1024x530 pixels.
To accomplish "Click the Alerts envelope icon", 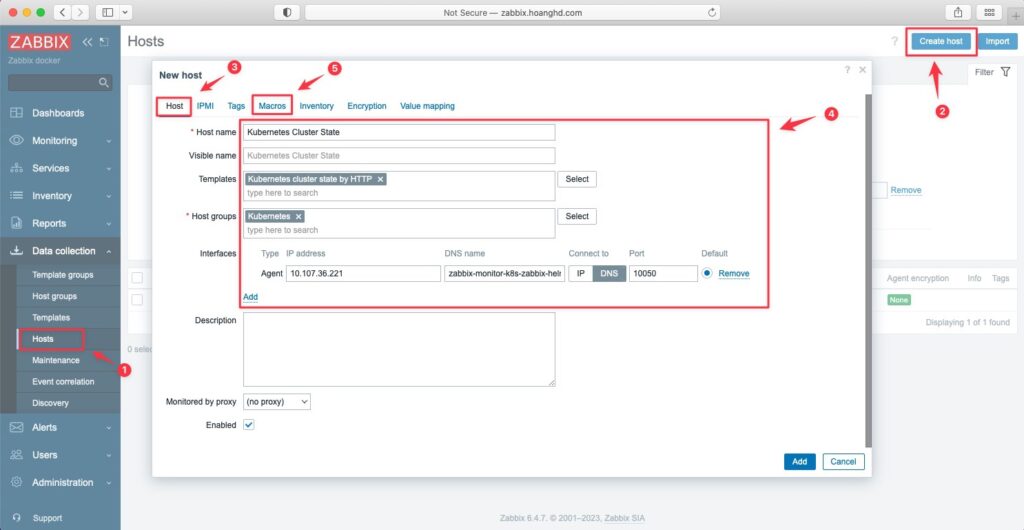I will point(17,428).
